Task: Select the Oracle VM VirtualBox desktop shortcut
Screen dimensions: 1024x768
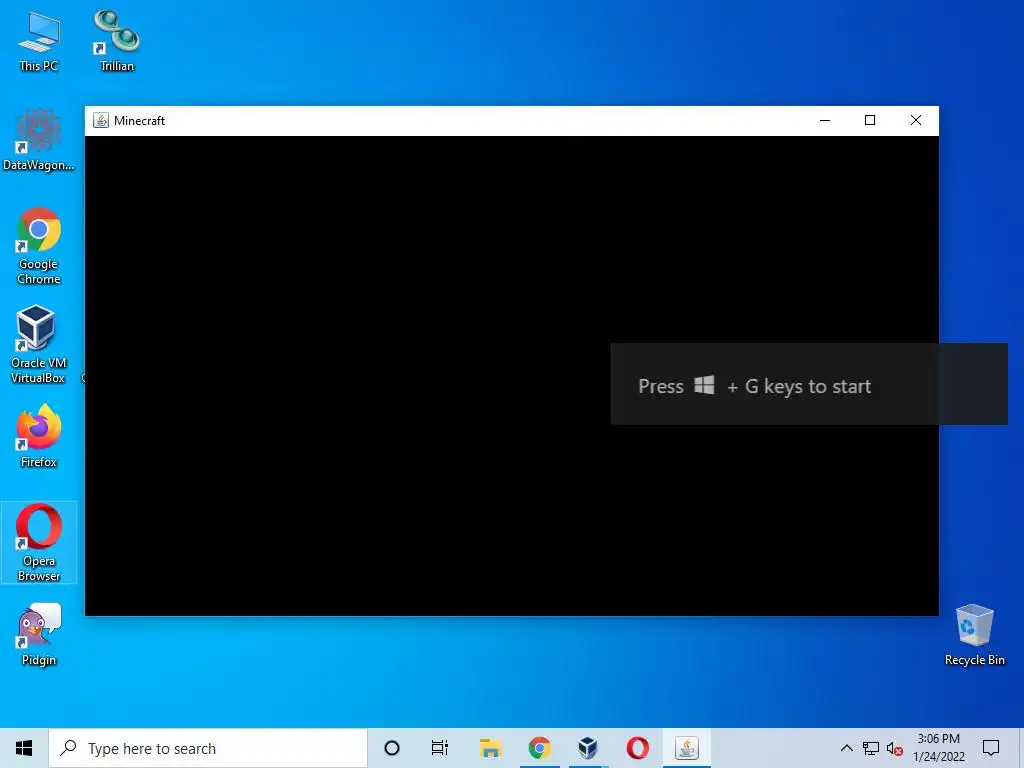Action: click(39, 345)
